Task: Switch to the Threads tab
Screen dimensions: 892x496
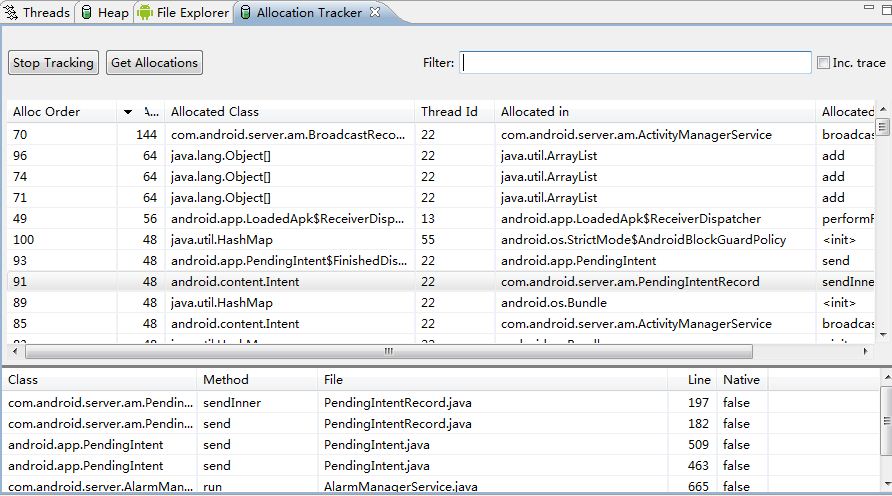Action: tap(37, 13)
